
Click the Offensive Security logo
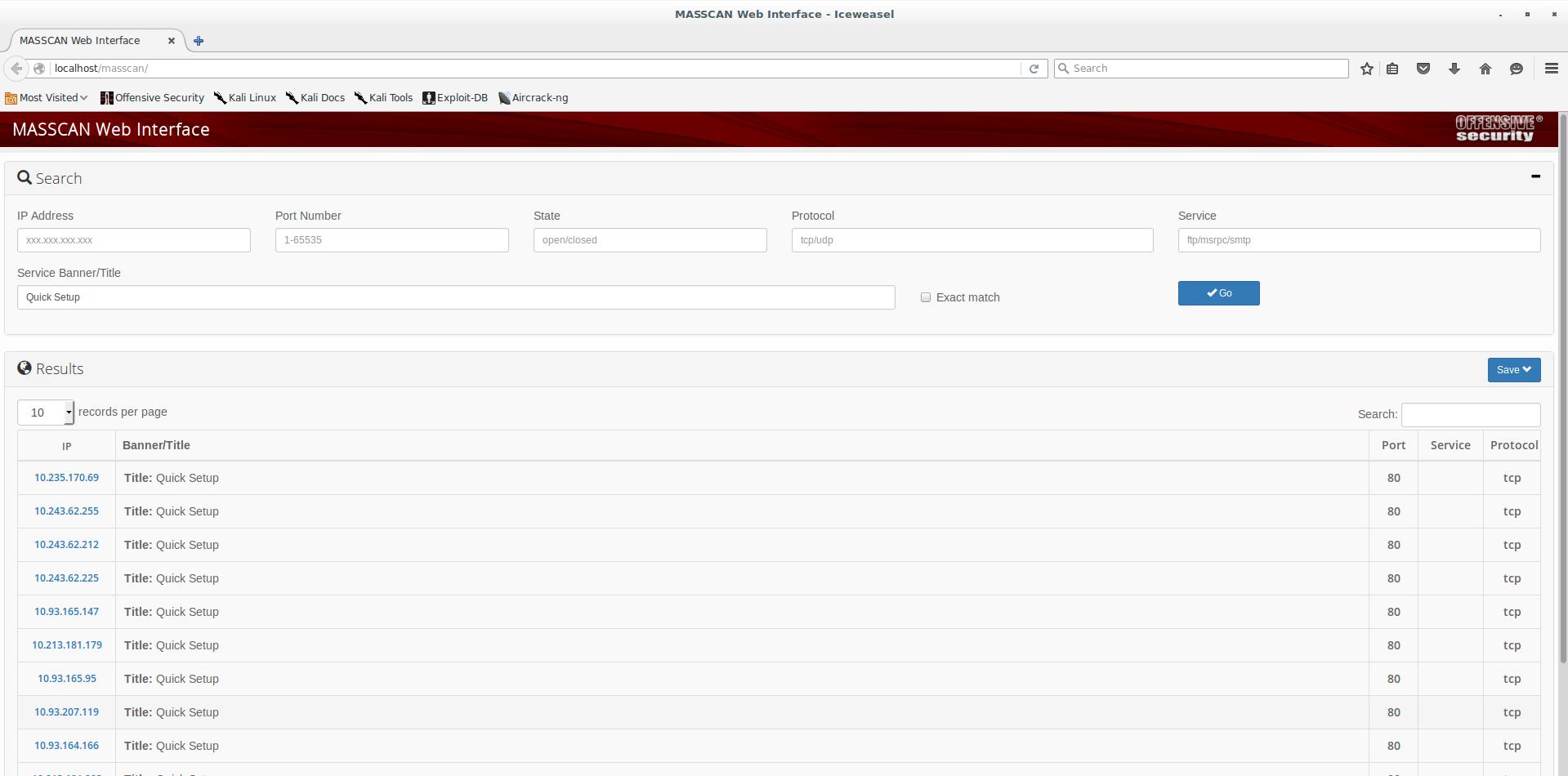point(1498,129)
